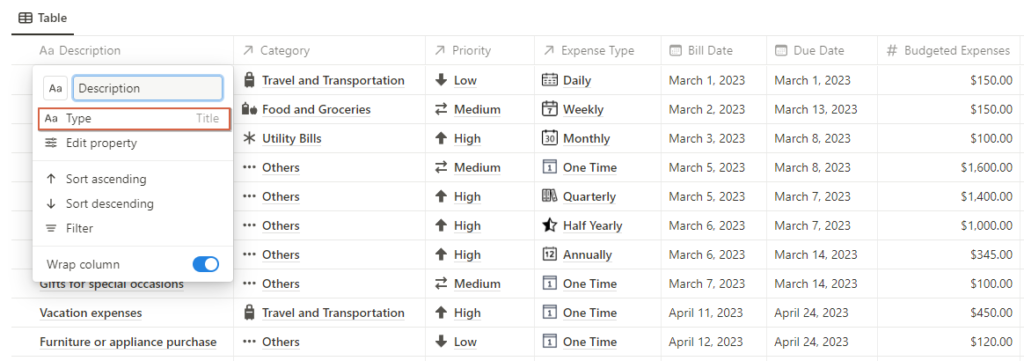Image resolution: width=1024 pixels, height=361 pixels.
Task: Open the Expense Type column header menu
Action: coord(597,50)
